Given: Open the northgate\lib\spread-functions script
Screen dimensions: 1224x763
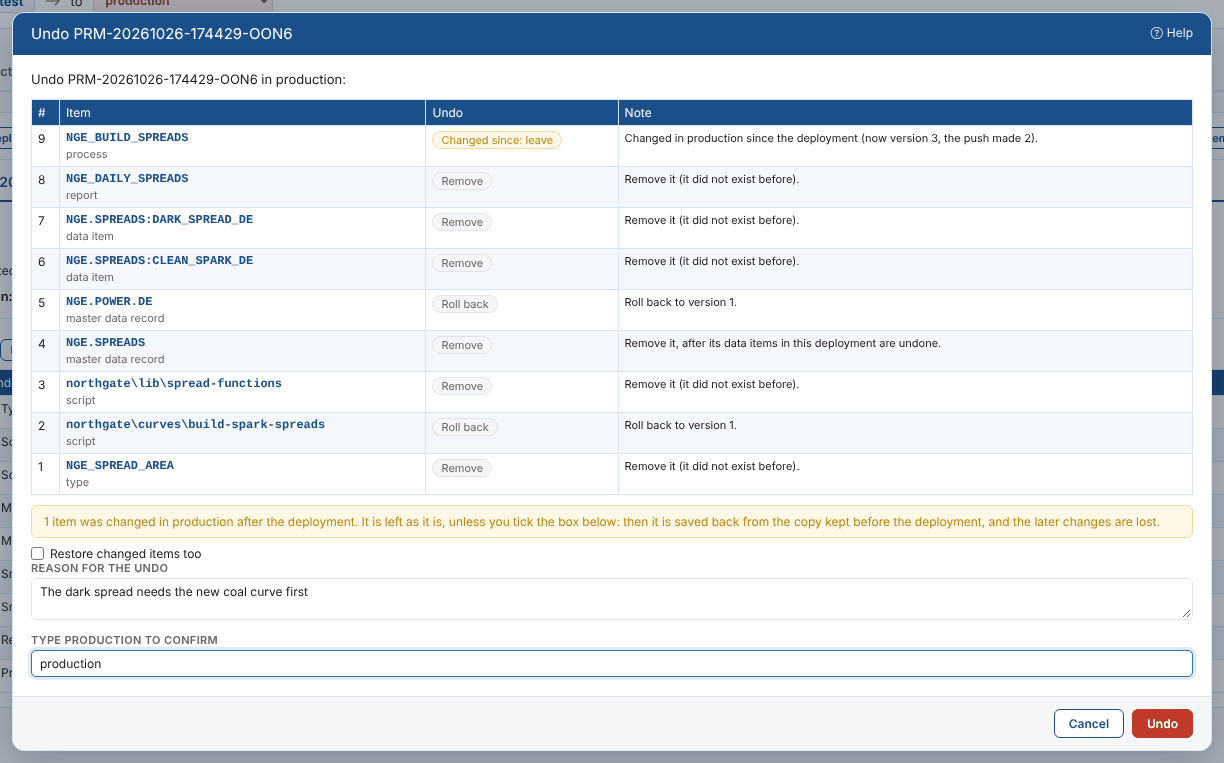Looking at the screenshot, I should (174, 383).
